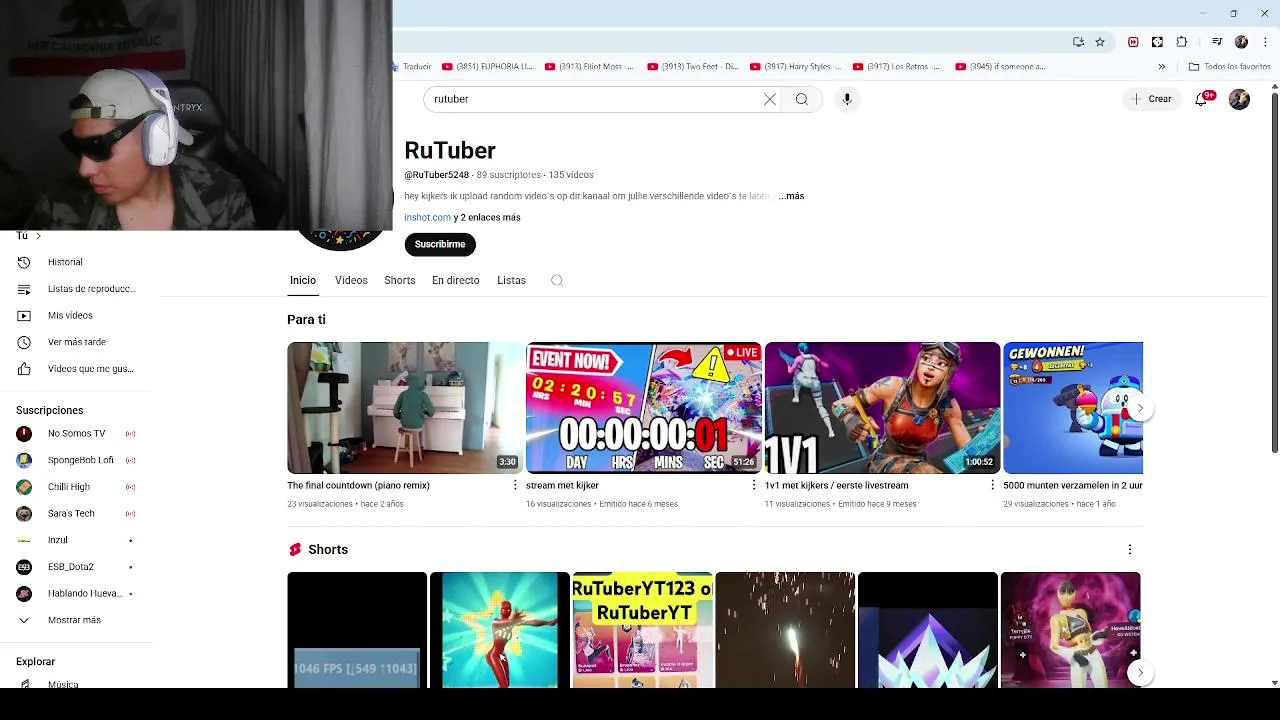The image size is (1280, 720).
Task: Play the stream met kijker LIVE thumbnail
Action: coord(644,408)
